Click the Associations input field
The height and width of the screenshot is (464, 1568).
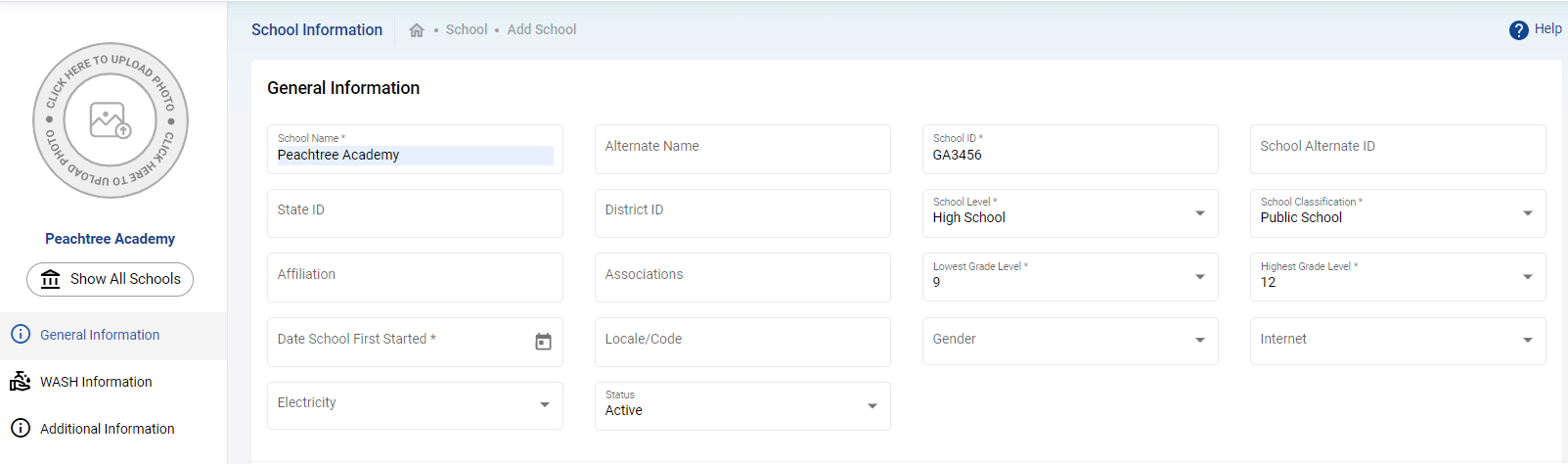[x=742, y=277]
